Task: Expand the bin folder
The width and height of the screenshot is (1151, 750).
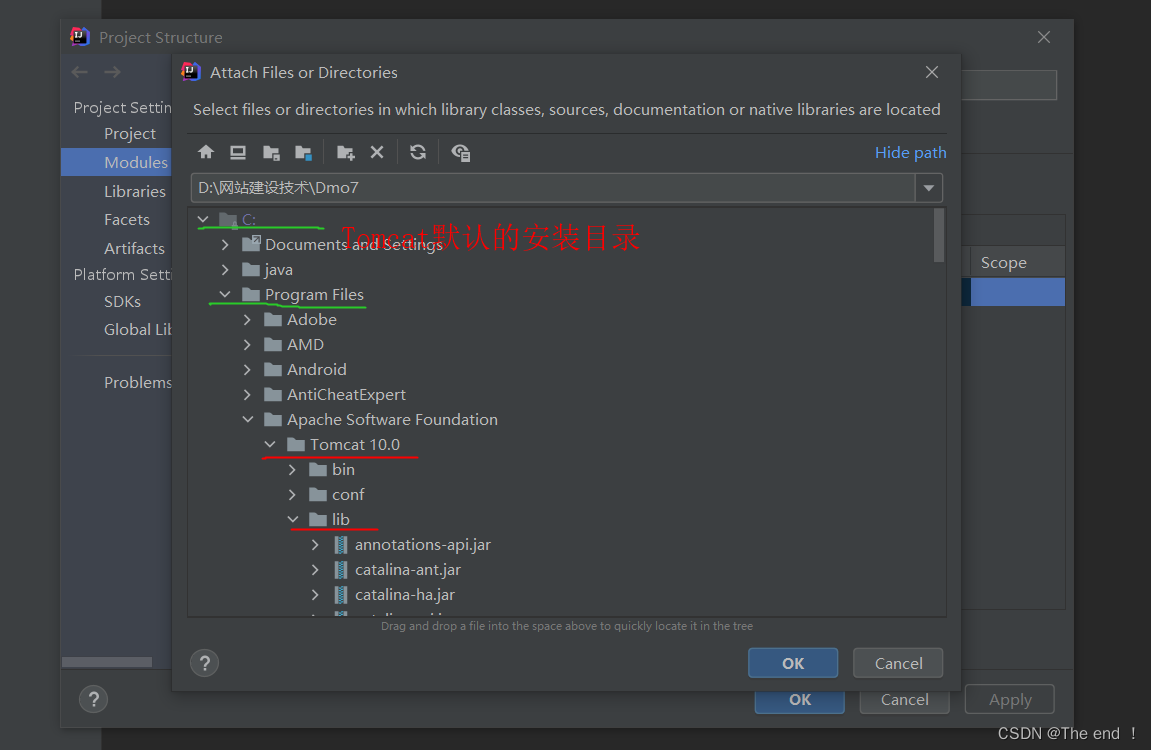Action: (292, 469)
